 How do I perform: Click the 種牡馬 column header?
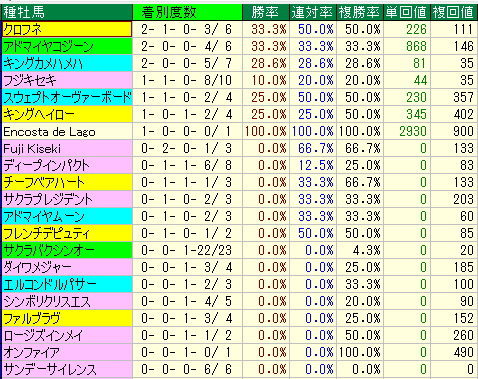click(67, 12)
